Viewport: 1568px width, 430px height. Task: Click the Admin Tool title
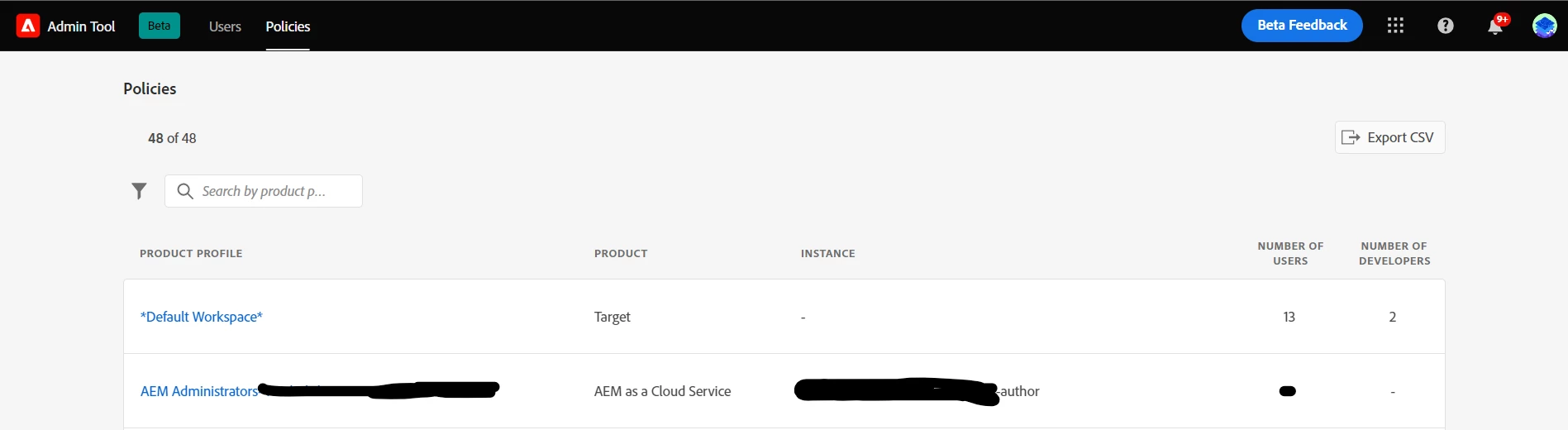point(81,26)
